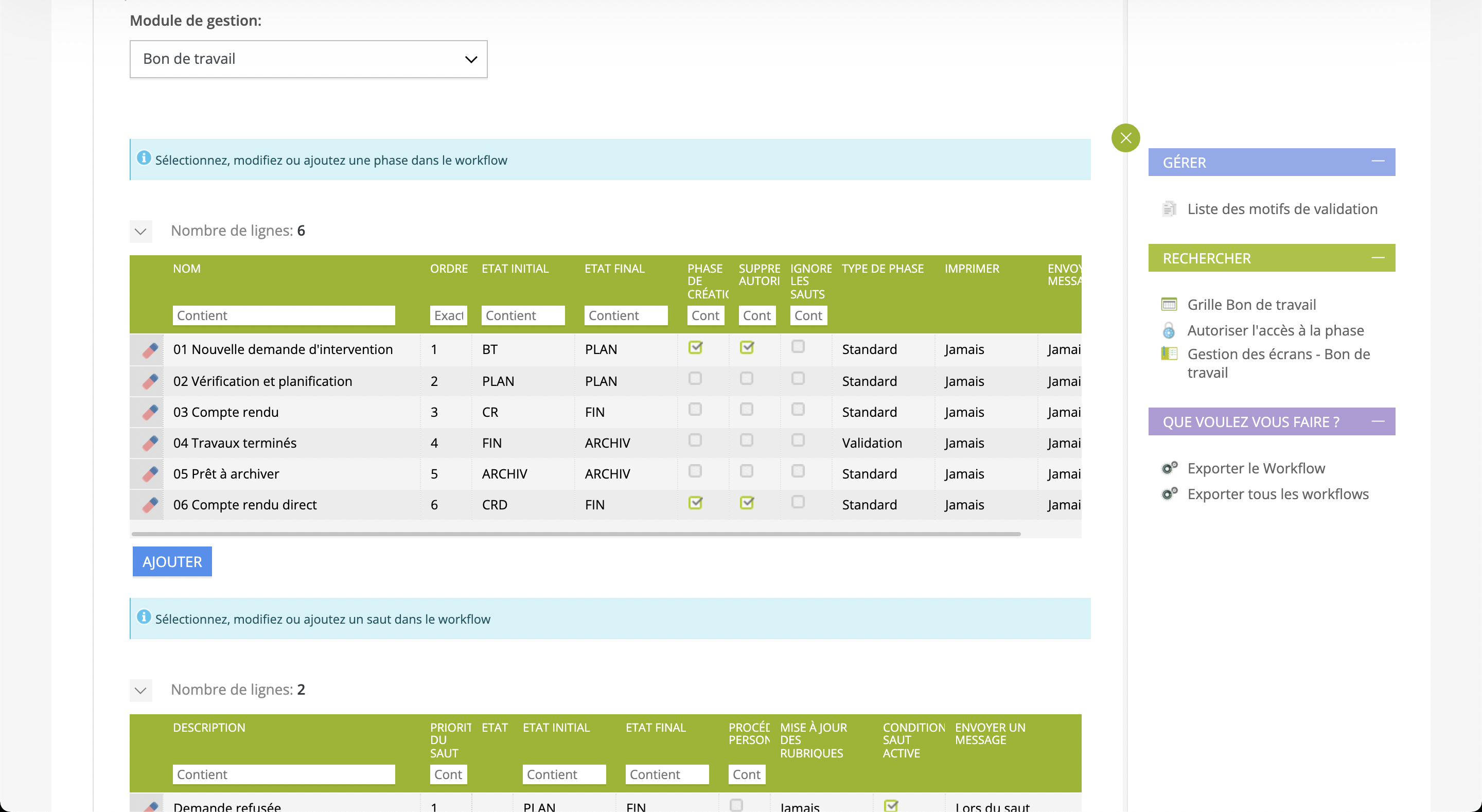Click the Autoriser l'accès à la phase lock icon
The width and height of the screenshot is (1482, 812).
[1169, 330]
